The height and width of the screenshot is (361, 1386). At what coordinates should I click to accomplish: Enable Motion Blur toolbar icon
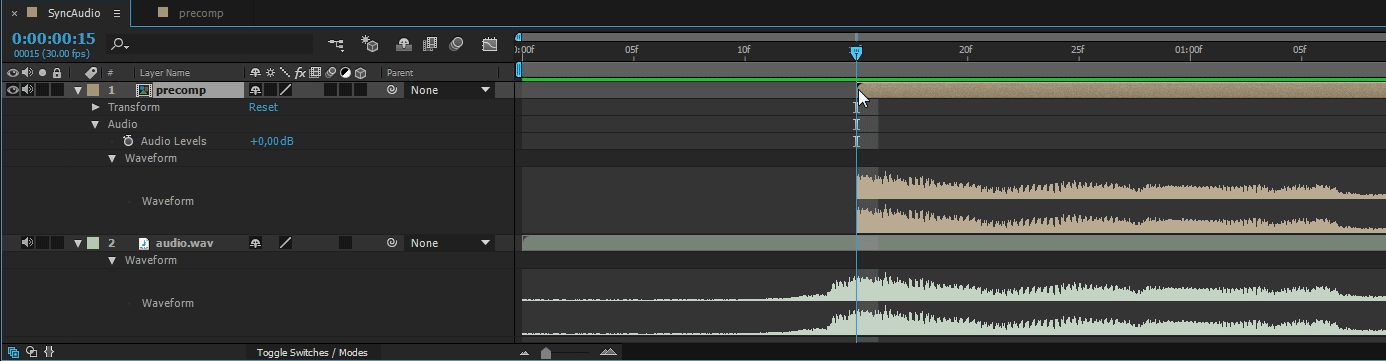point(457,44)
